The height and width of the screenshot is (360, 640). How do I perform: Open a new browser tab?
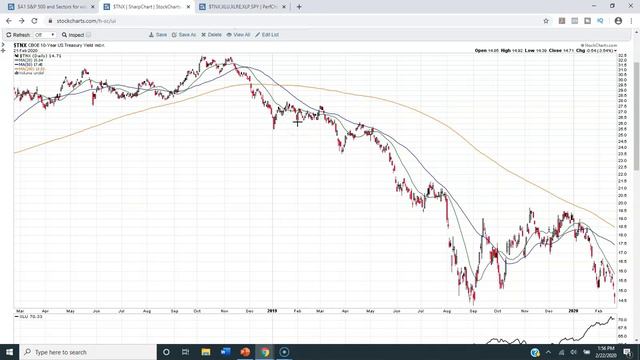tap(299, 7)
